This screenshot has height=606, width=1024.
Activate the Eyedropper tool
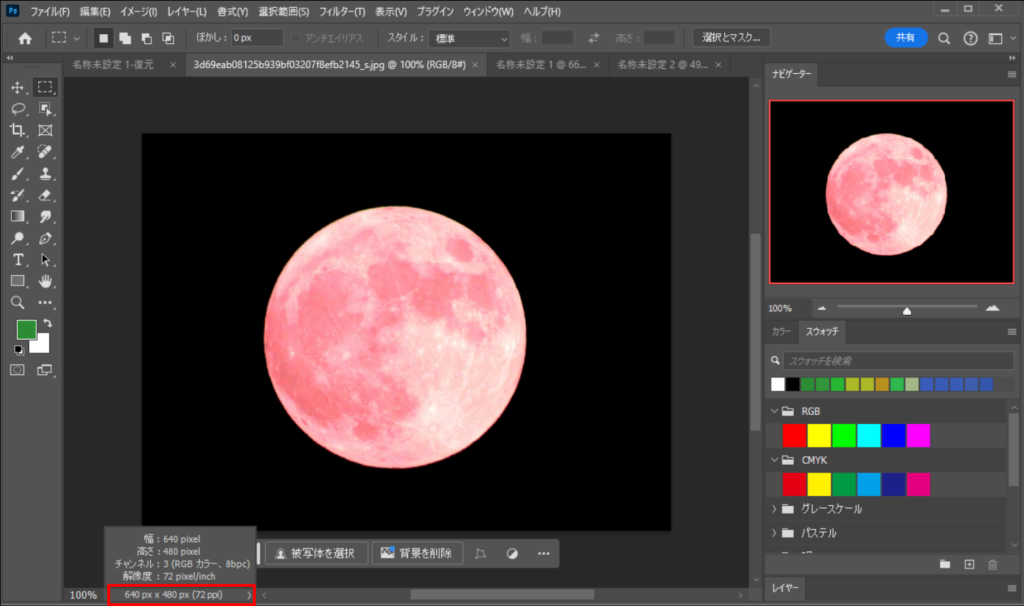coord(18,153)
